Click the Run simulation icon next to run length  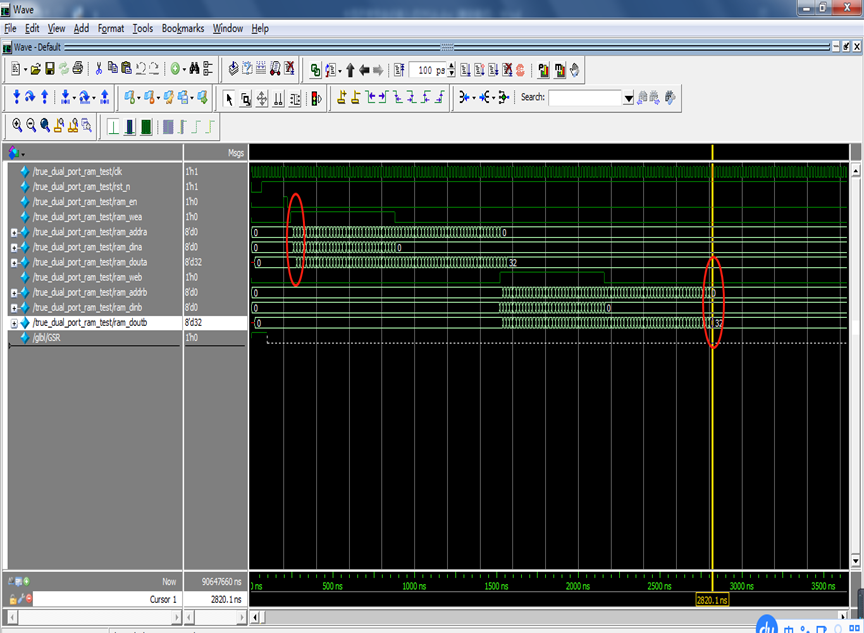(x=466, y=70)
